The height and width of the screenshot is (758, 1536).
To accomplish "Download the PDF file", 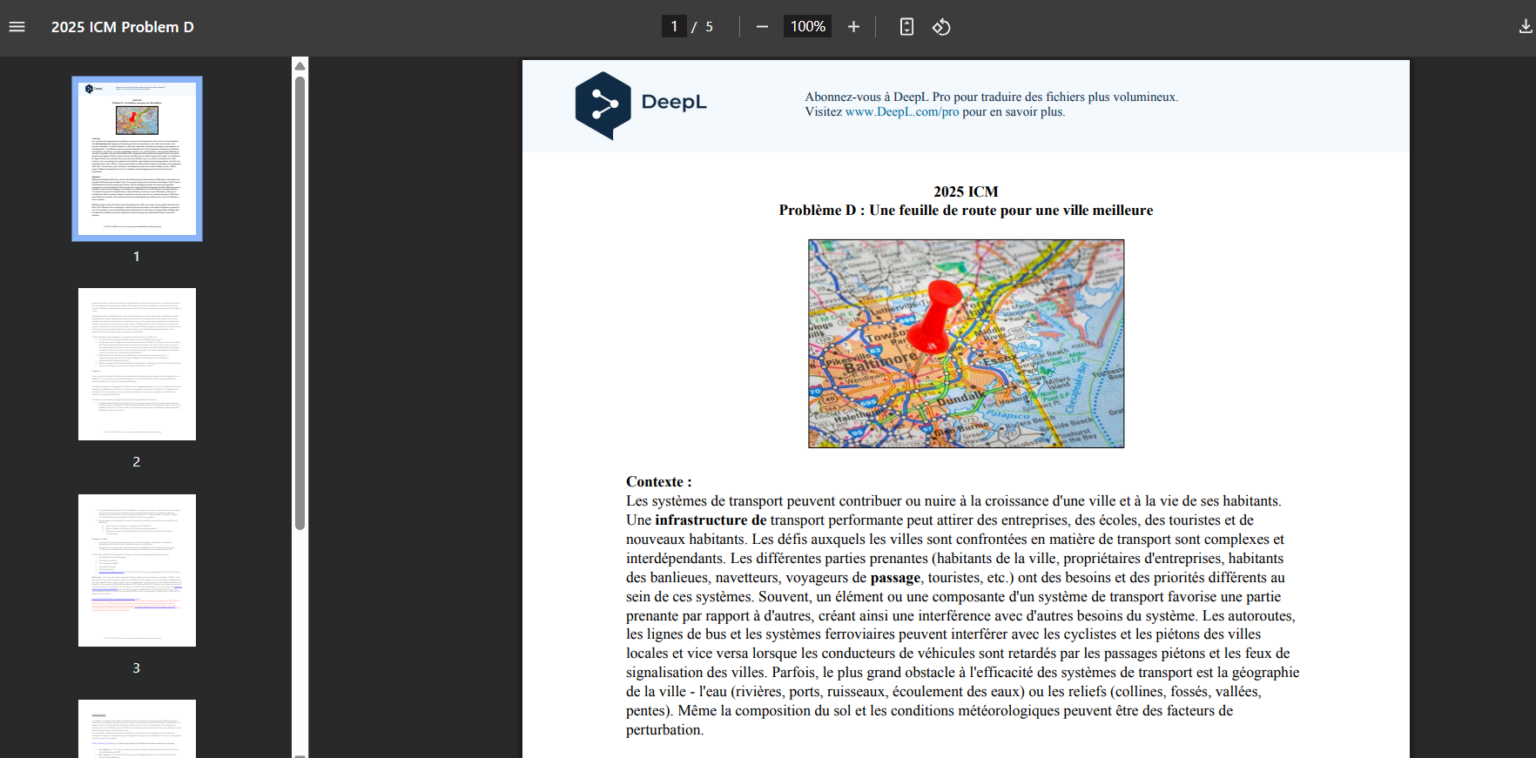I will pos(1525,27).
